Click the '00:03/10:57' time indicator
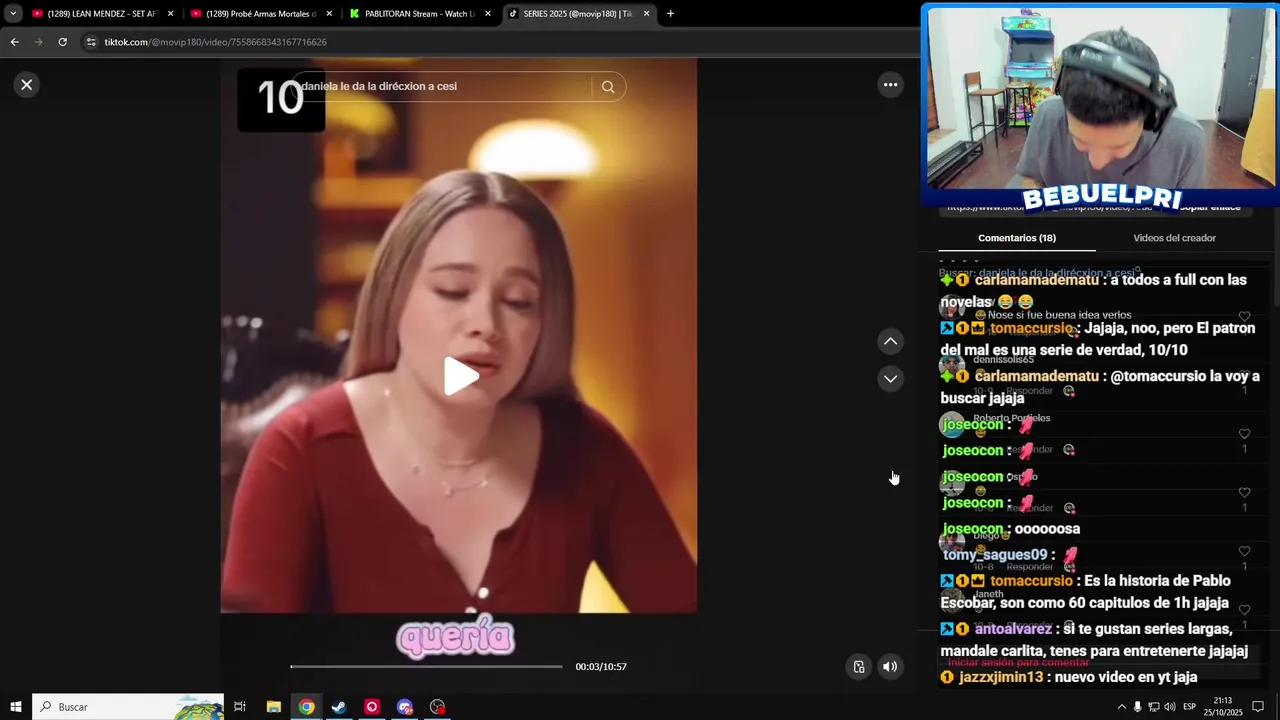Viewport: 1280px width, 720px height. click(x=601, y=667)
